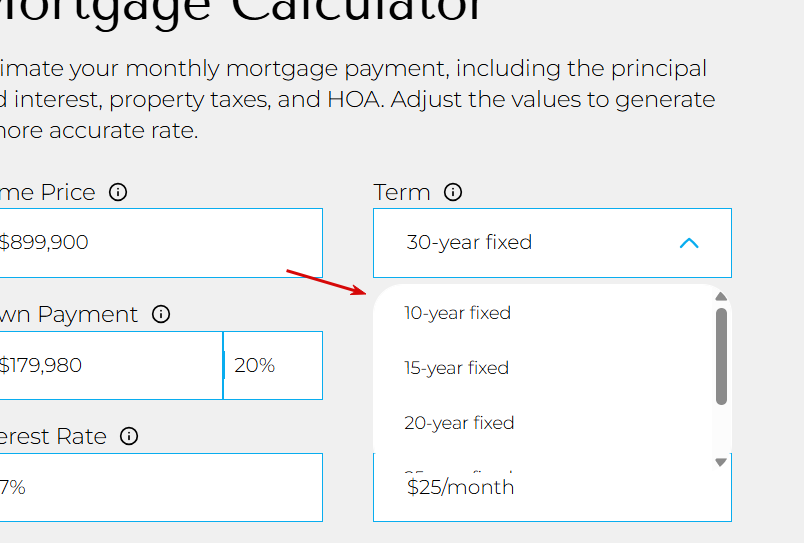Choose the 15-year fixed term

point(457,368)
